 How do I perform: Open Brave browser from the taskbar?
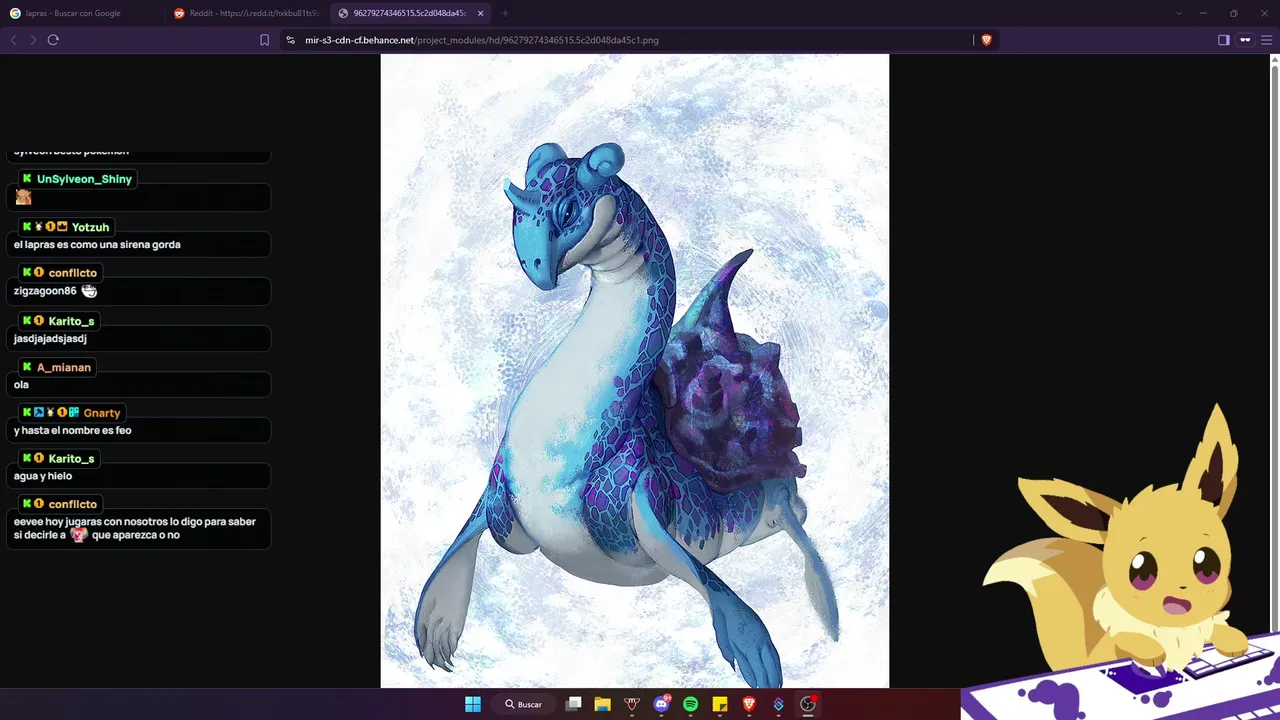pos(749,704)
